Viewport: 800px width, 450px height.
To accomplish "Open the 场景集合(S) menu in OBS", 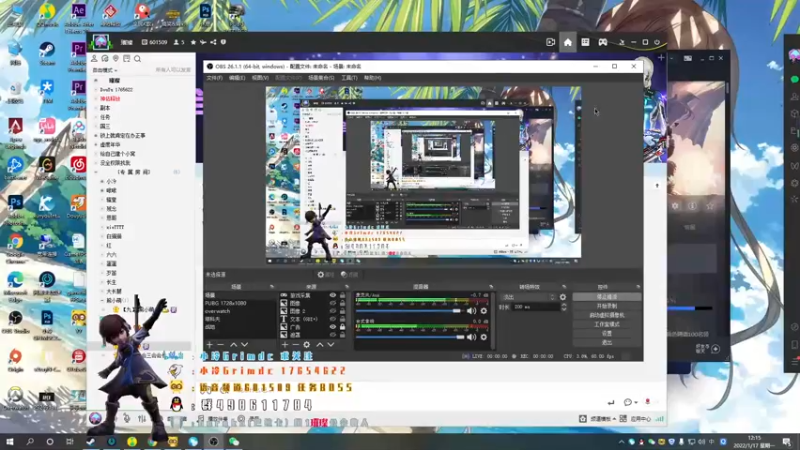I will pos(321,78).
